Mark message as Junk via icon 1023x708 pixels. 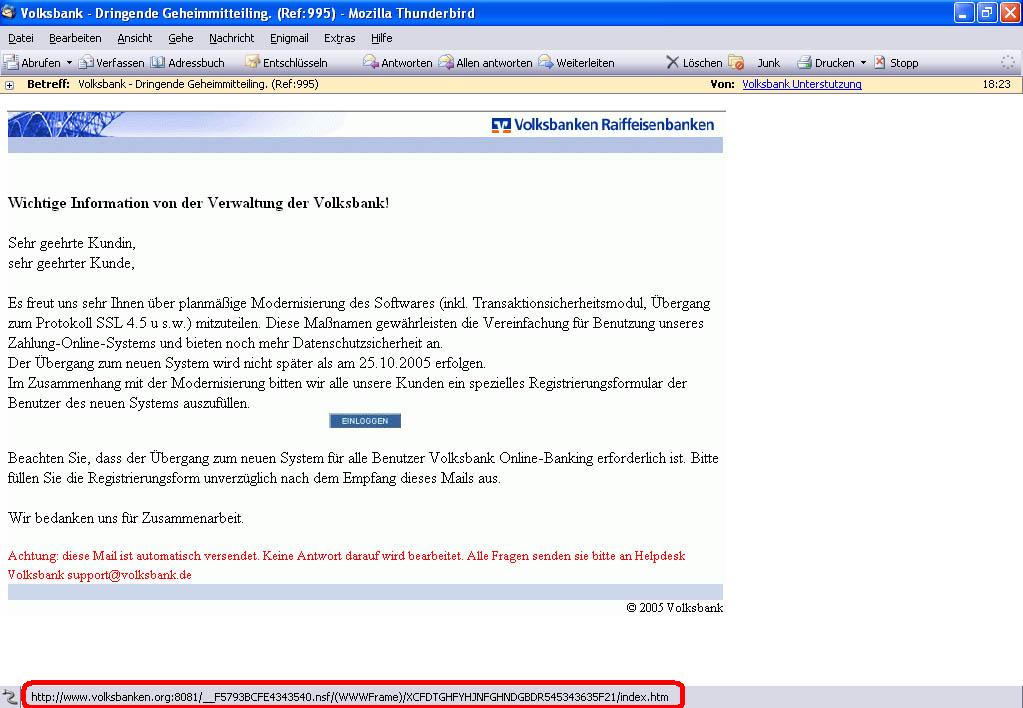(x=736, y=63)
